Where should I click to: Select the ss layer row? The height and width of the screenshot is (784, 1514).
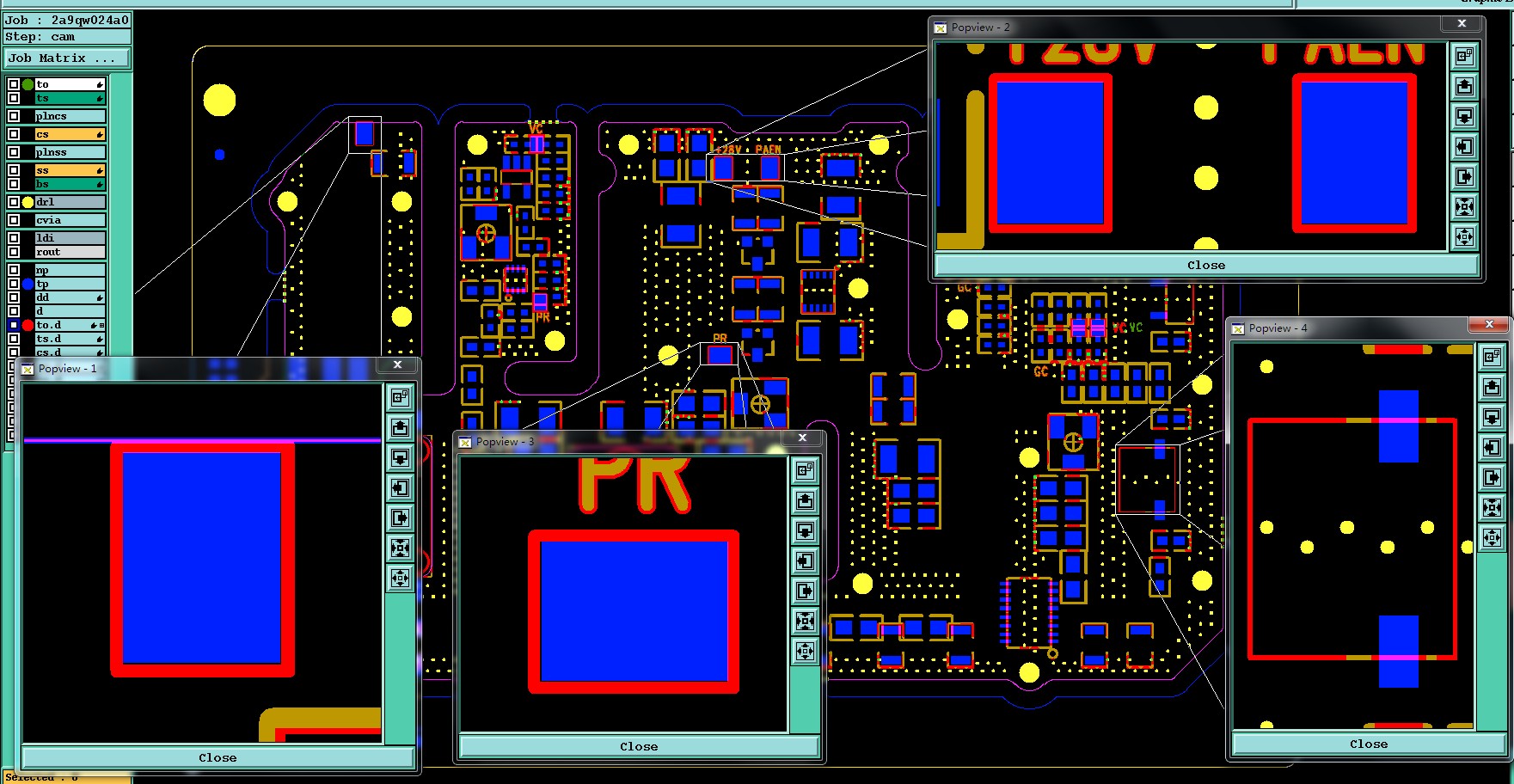(70, 170)
